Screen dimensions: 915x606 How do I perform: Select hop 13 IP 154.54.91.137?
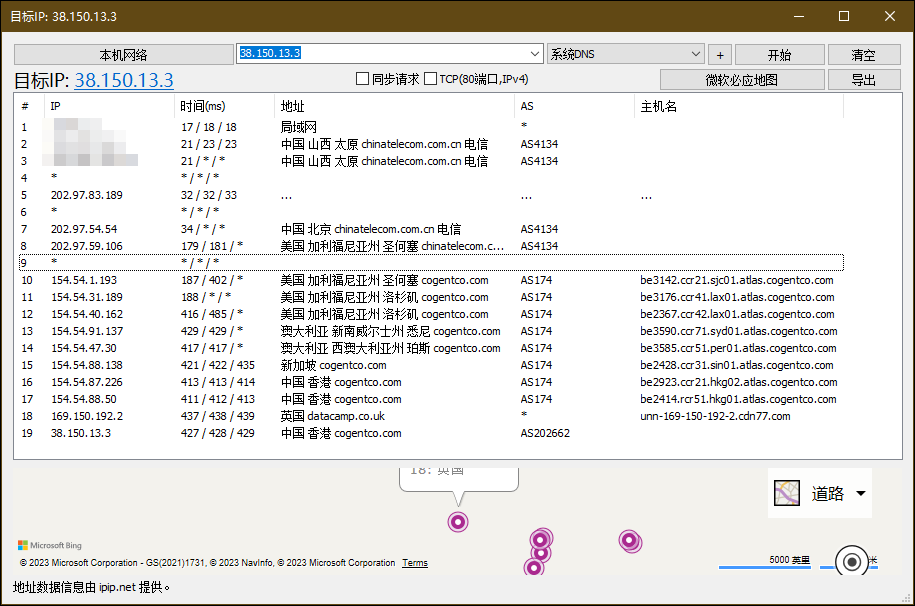pos(86,331)
